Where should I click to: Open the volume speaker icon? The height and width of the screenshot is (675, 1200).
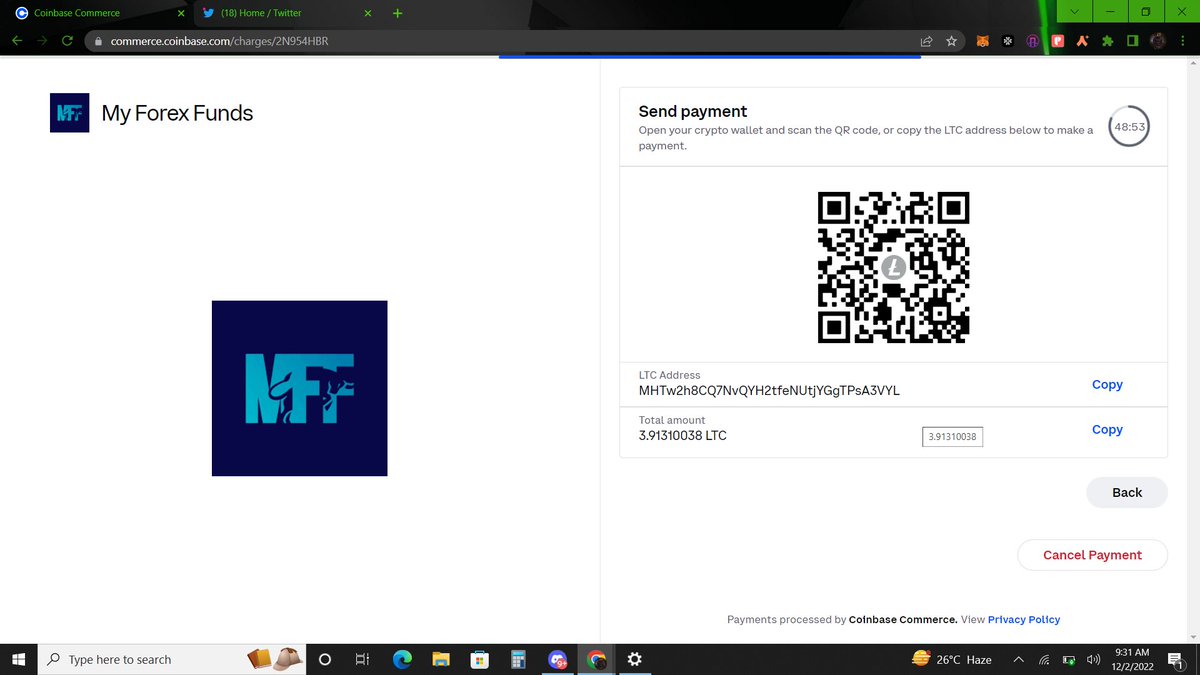1093,659
